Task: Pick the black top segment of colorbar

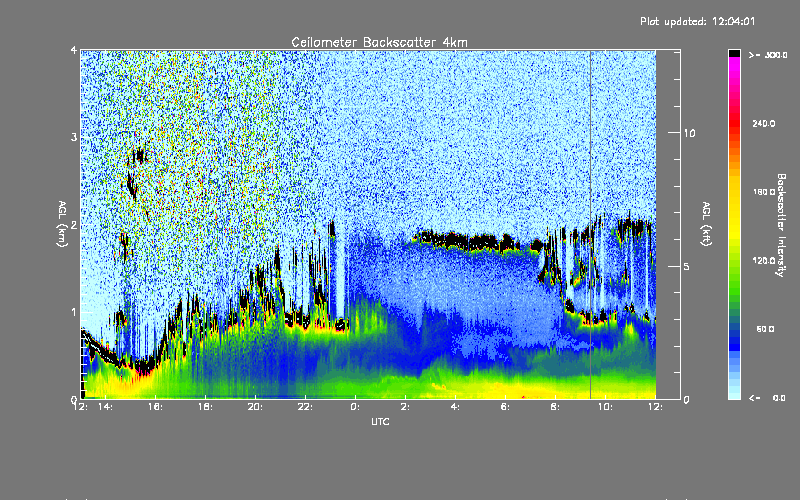Action: 734,53
